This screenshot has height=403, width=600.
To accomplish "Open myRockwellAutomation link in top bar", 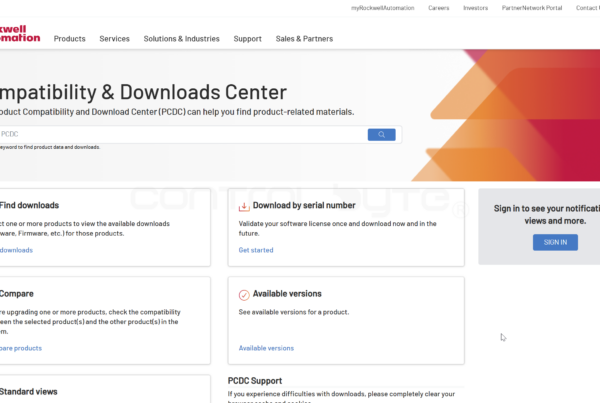I will [383, 8].
